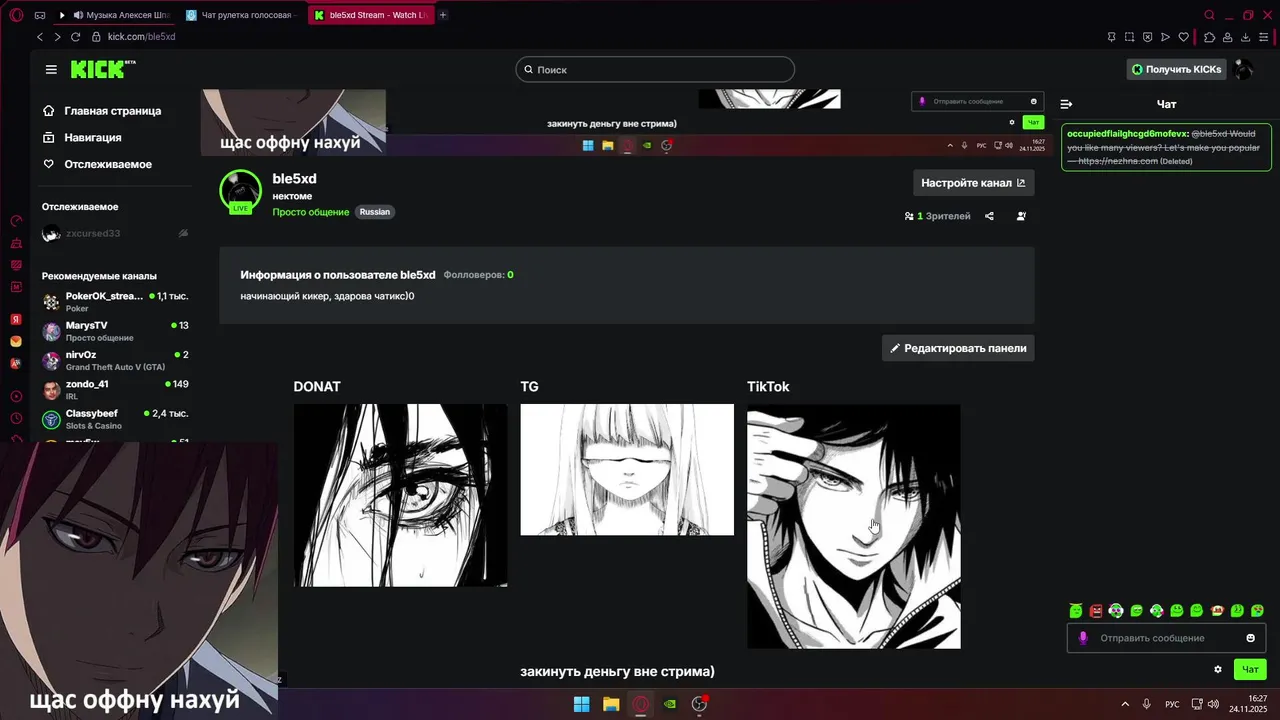This screenshot has width=1280, height=720.
Task: Open a new browser tab
Action: tap(443, 15)
